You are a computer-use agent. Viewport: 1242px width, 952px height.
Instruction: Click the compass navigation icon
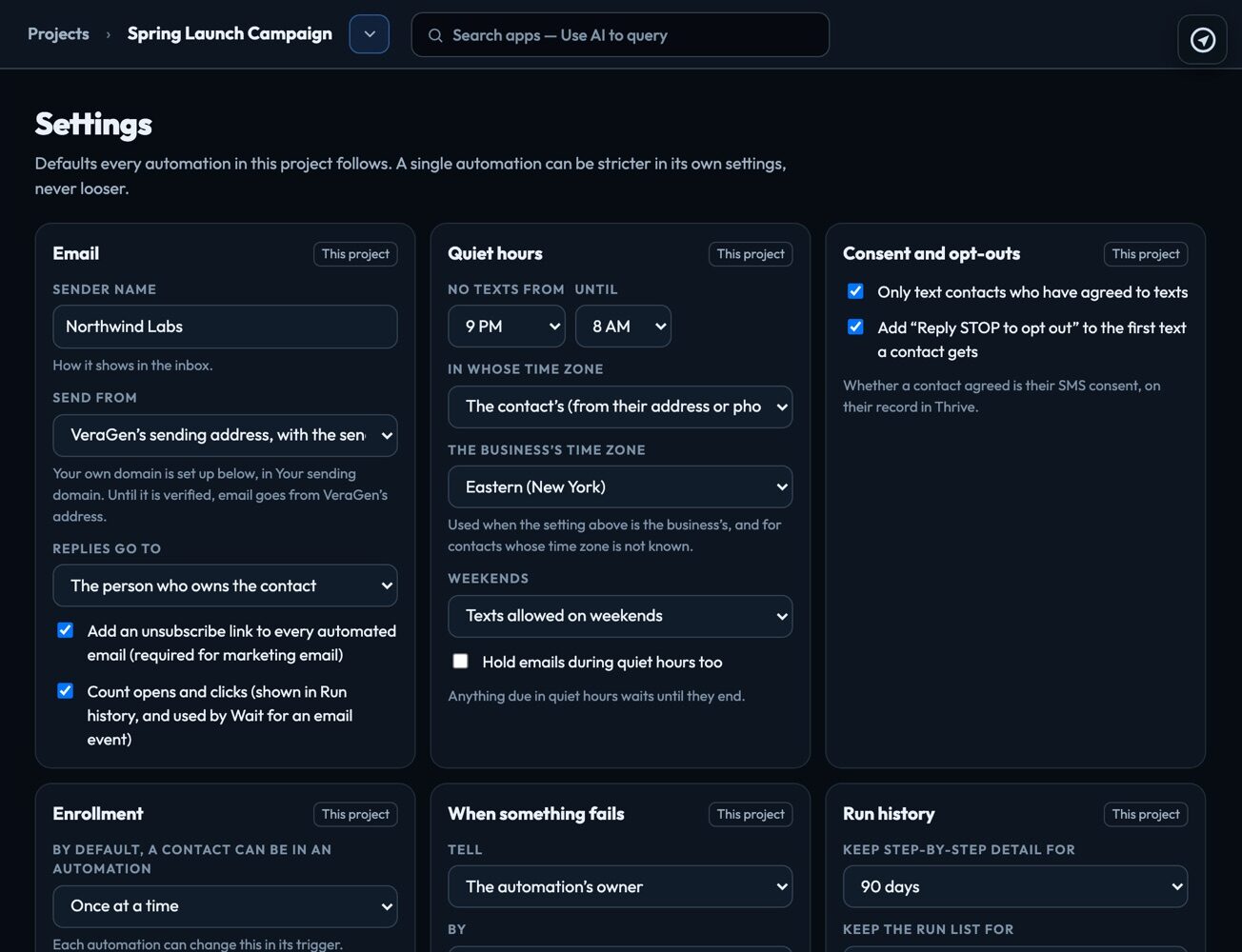(x=1202, y=40)
